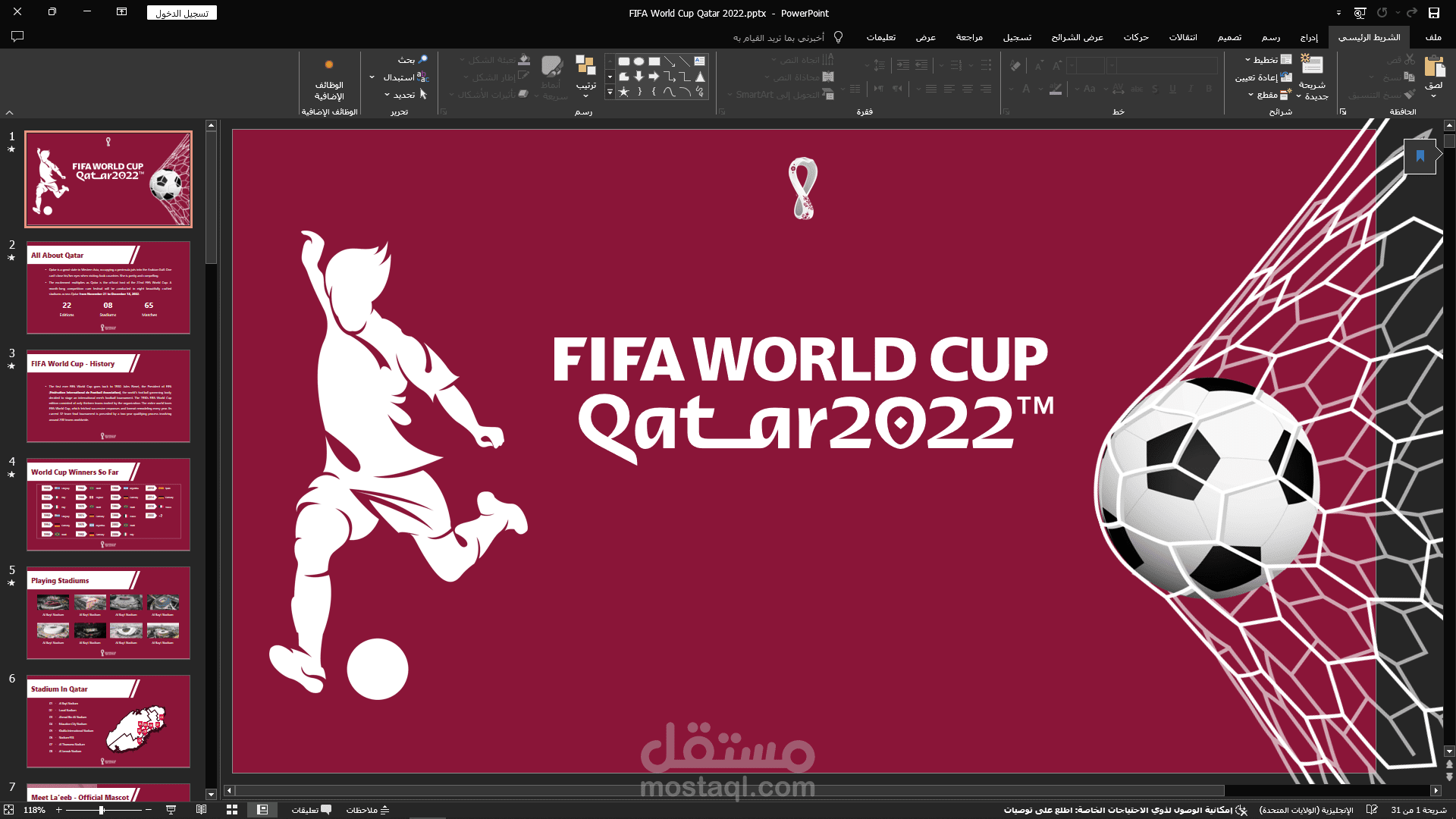Open the Insert (إدراج) tab
This screenshot has height=819, width=1456.
1309,37
